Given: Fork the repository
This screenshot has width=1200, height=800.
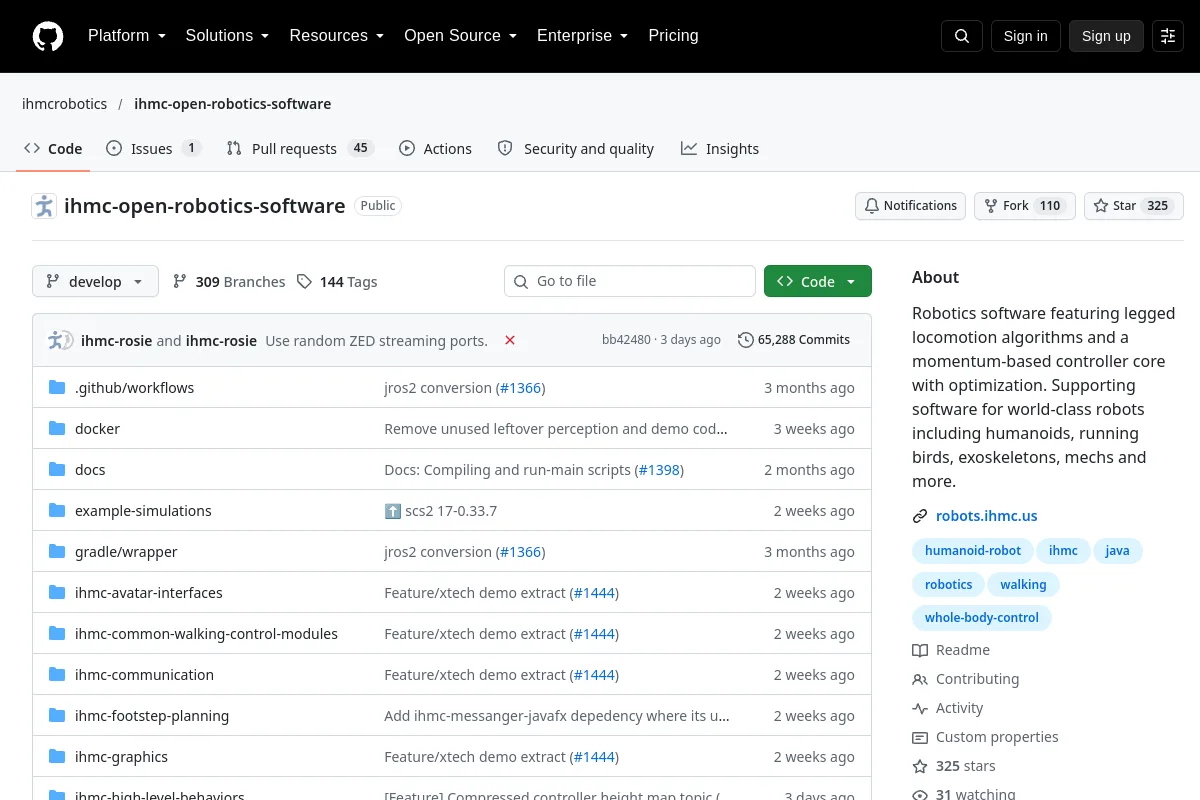Looking at the screenshot, I should (x=1025, y=206).
